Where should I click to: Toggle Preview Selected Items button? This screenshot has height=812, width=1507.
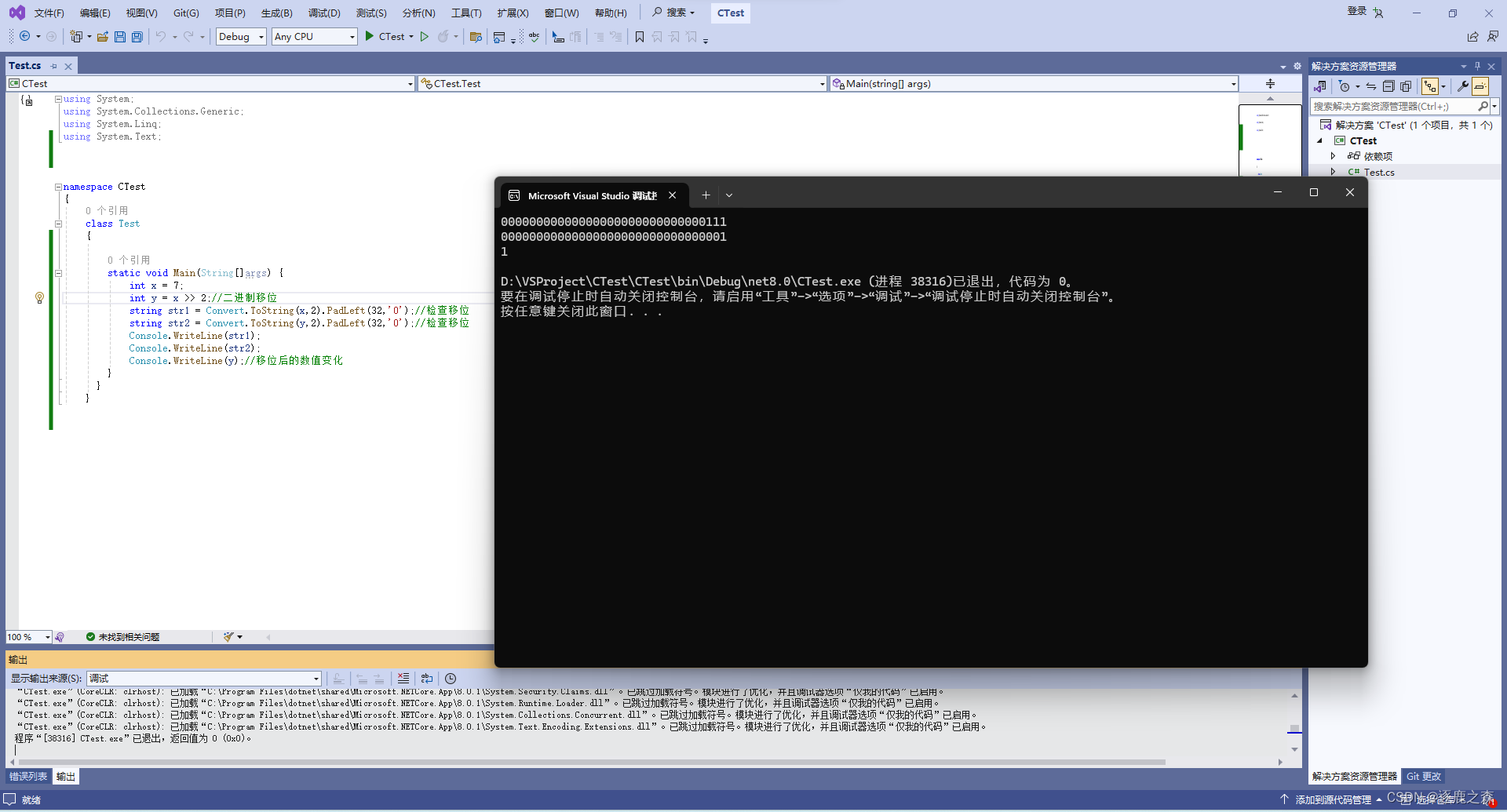1480,86
